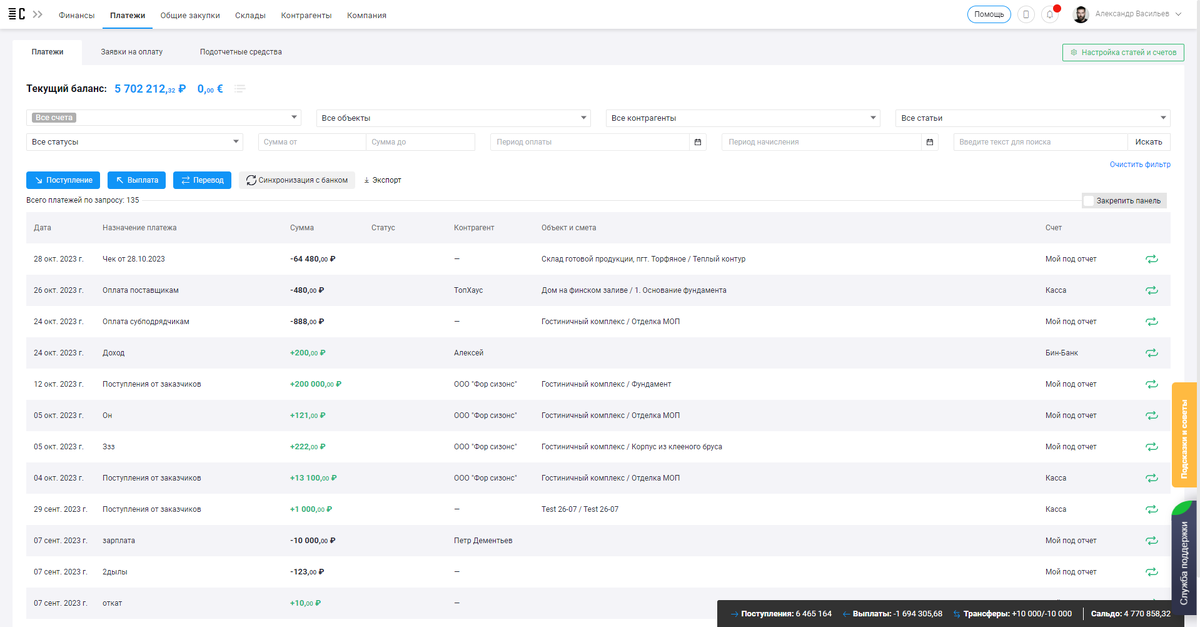1200x627 pixels.
Task: Open the Склады menu
Action: coord(250,15)
